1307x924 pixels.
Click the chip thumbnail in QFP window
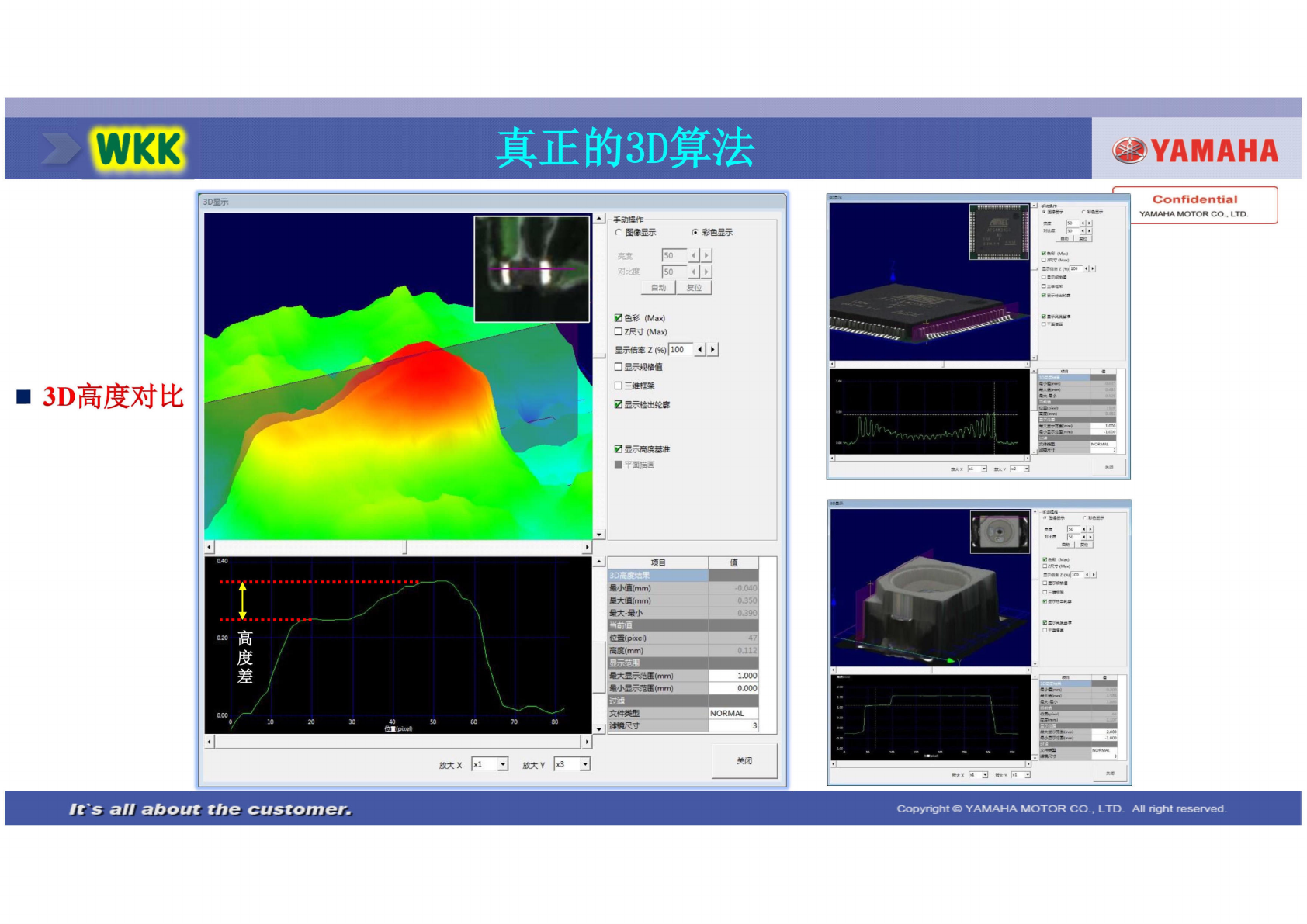click(x=998, y=231)
